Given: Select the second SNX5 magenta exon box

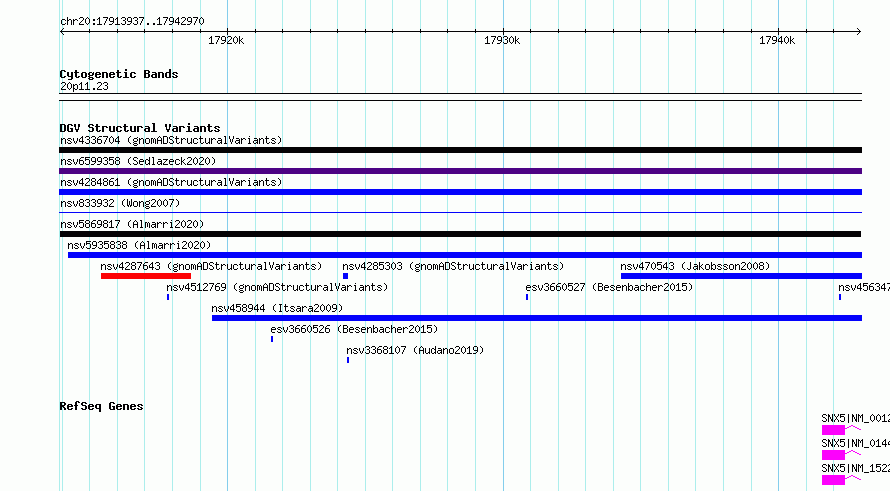Looking at the screenshot, I should (x=833, y=455).
